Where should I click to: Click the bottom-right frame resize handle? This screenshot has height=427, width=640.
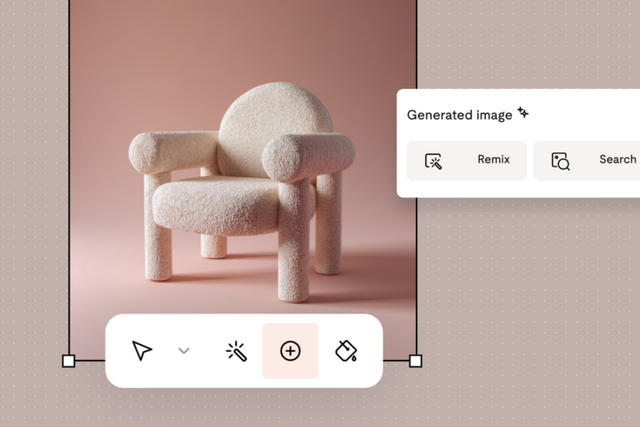pos(416,360)
